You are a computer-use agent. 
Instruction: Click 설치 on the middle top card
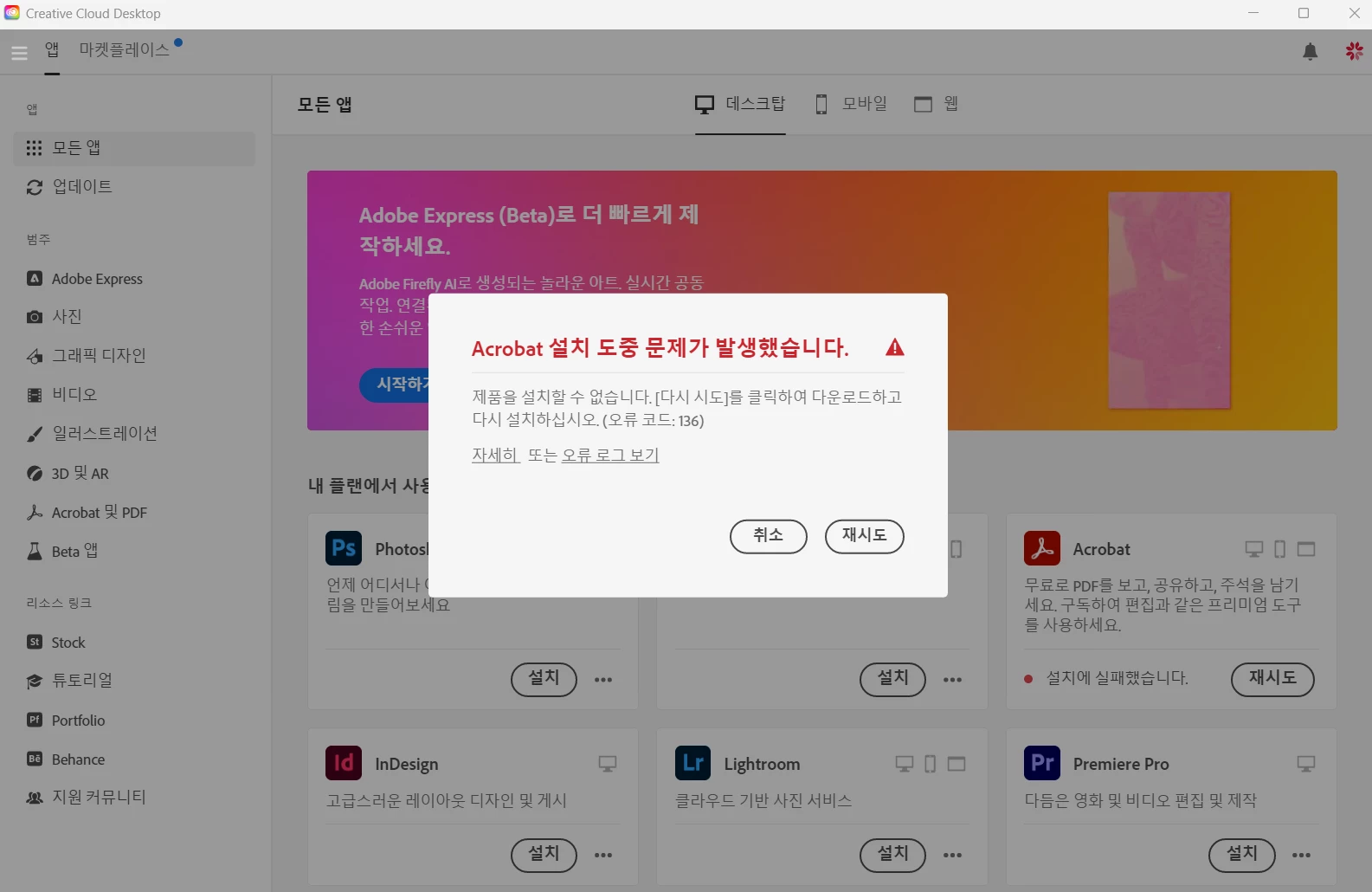coord(892,679)
